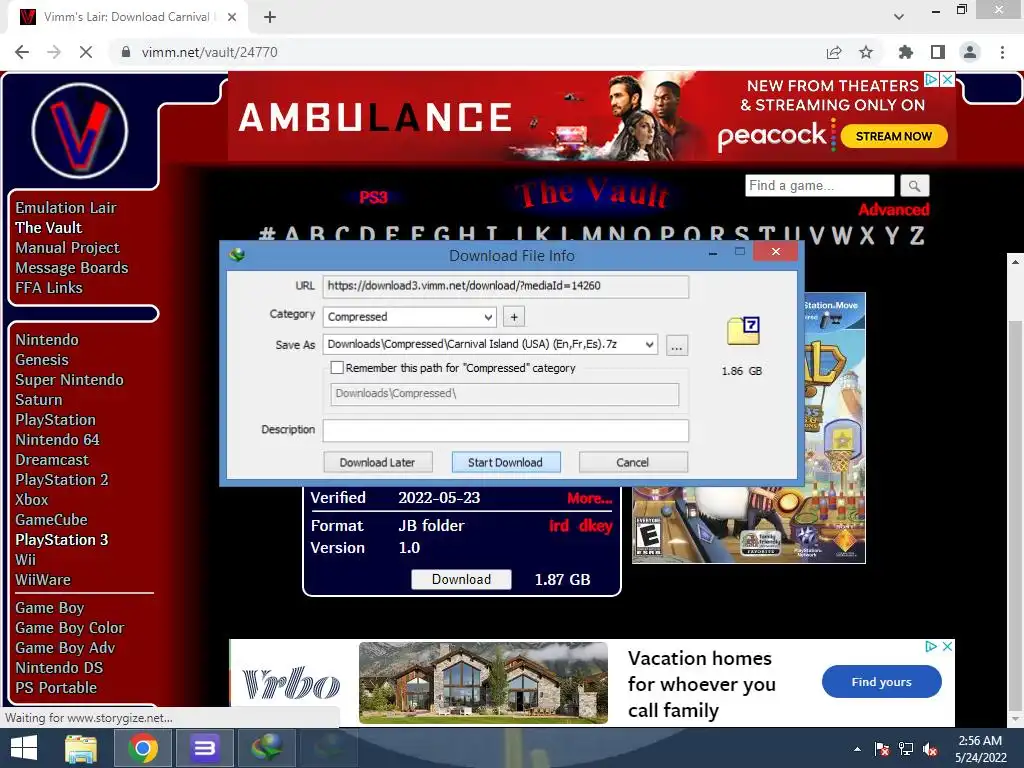Click the 7z file type icon in dialog

coord(743,331)
